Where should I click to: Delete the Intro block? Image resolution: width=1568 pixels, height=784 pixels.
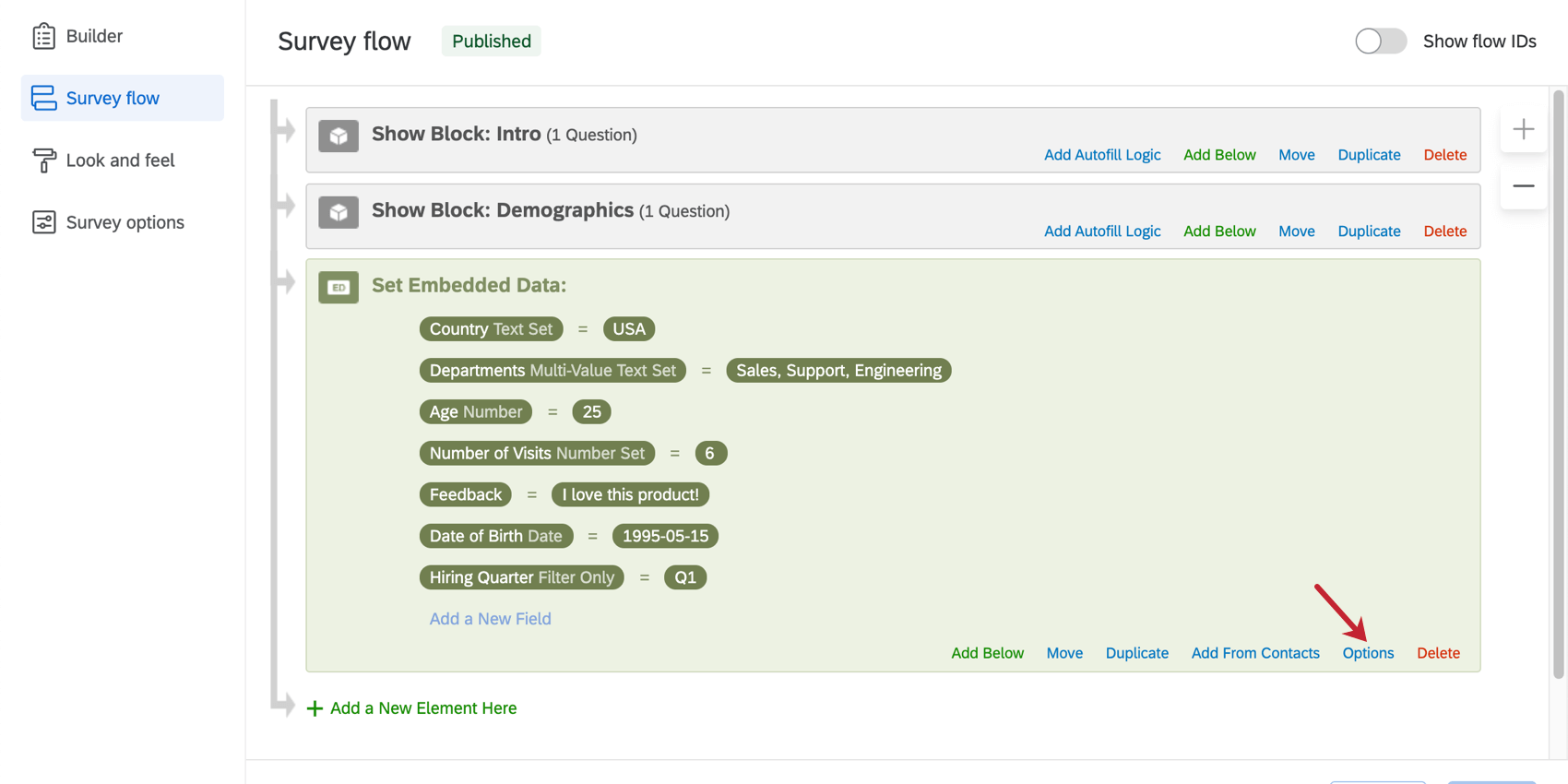pyautogui.click(x=1444, y=155)
